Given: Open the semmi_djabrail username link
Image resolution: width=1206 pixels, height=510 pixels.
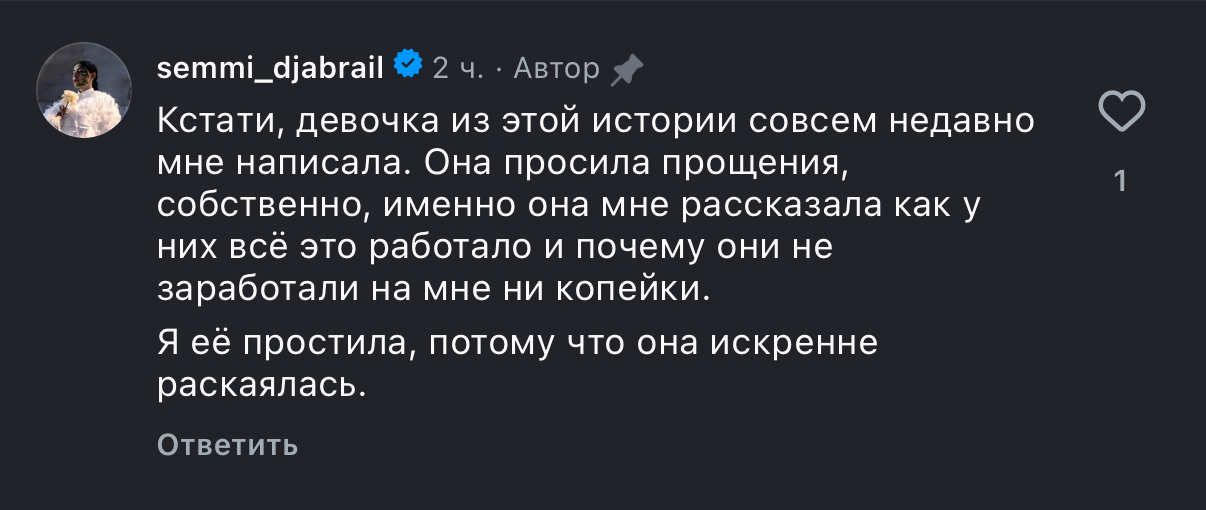Looking at the screenshot, I should [x=271, y=68].
